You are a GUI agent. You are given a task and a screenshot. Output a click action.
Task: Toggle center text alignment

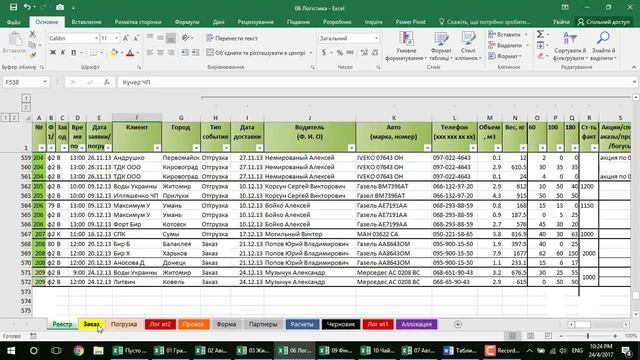click(160, 53)
